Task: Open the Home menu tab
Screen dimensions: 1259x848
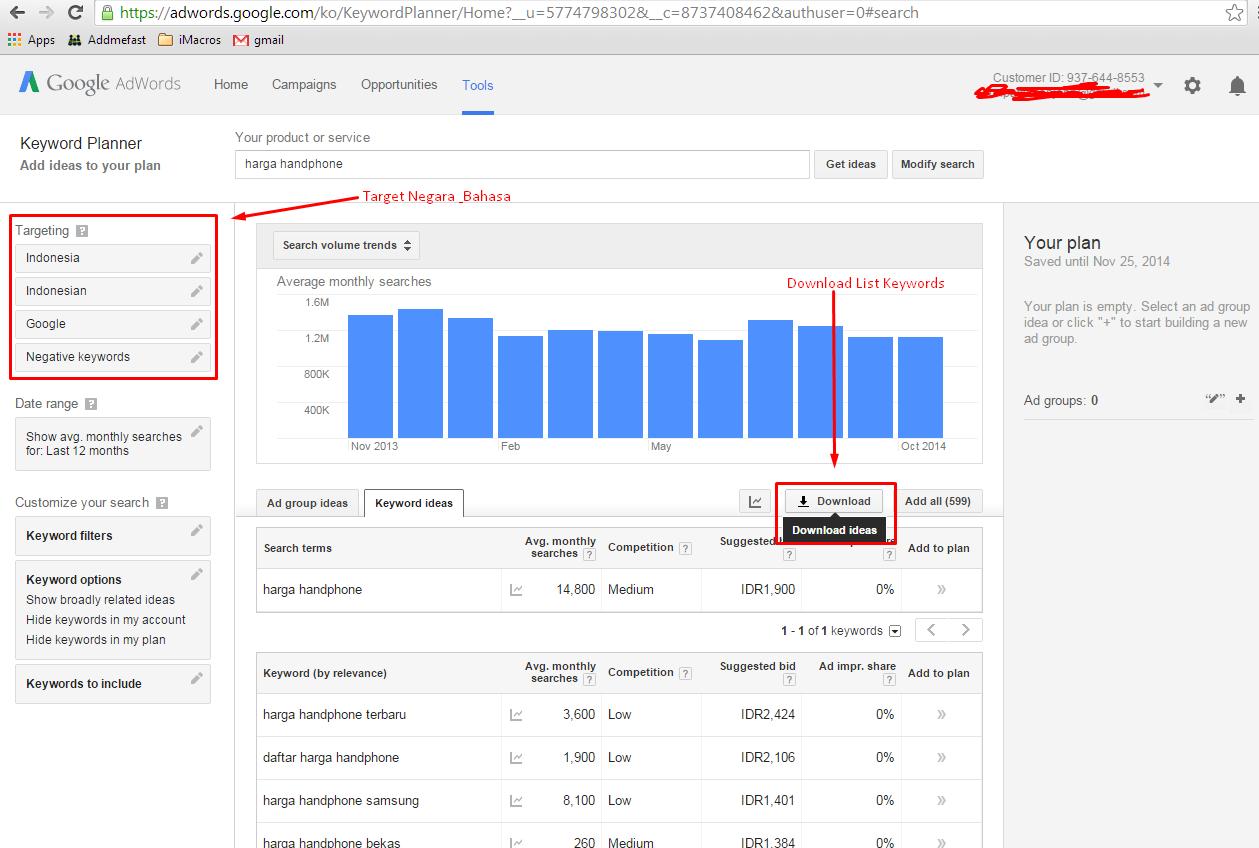Action: [x=231, y=85]
